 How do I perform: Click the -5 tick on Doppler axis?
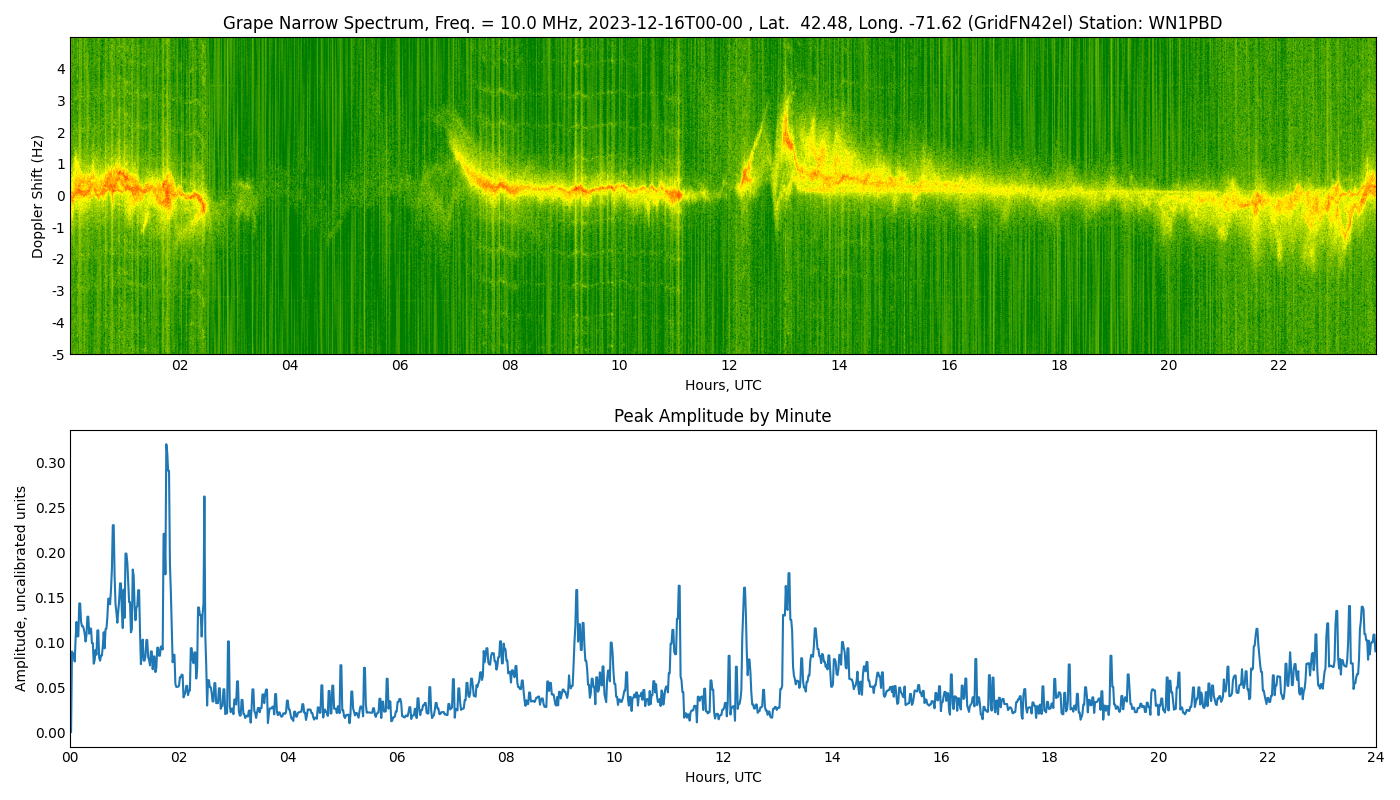tap(59, 354)
